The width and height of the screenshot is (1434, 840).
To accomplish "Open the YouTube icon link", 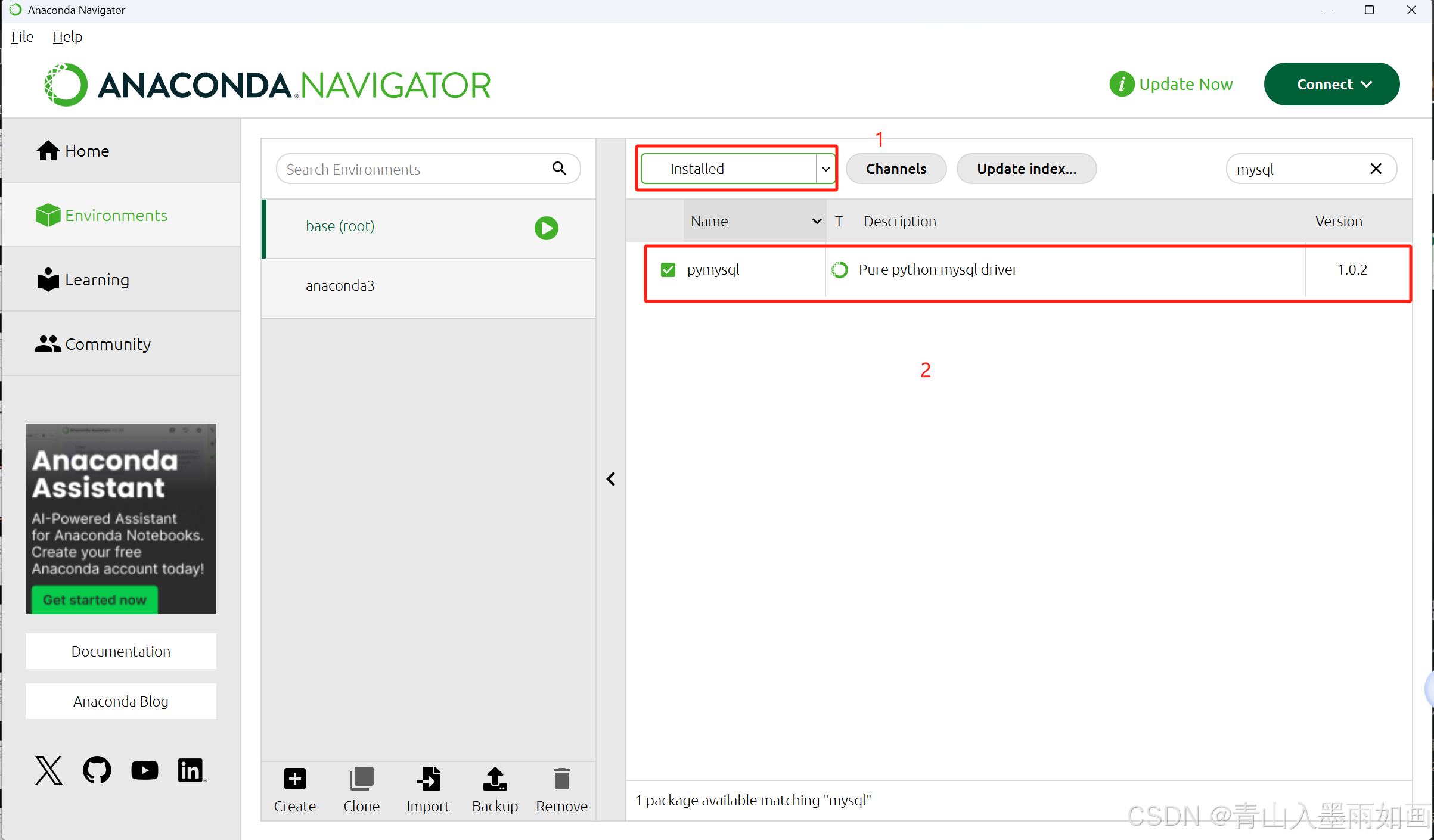I will point(144,770).
